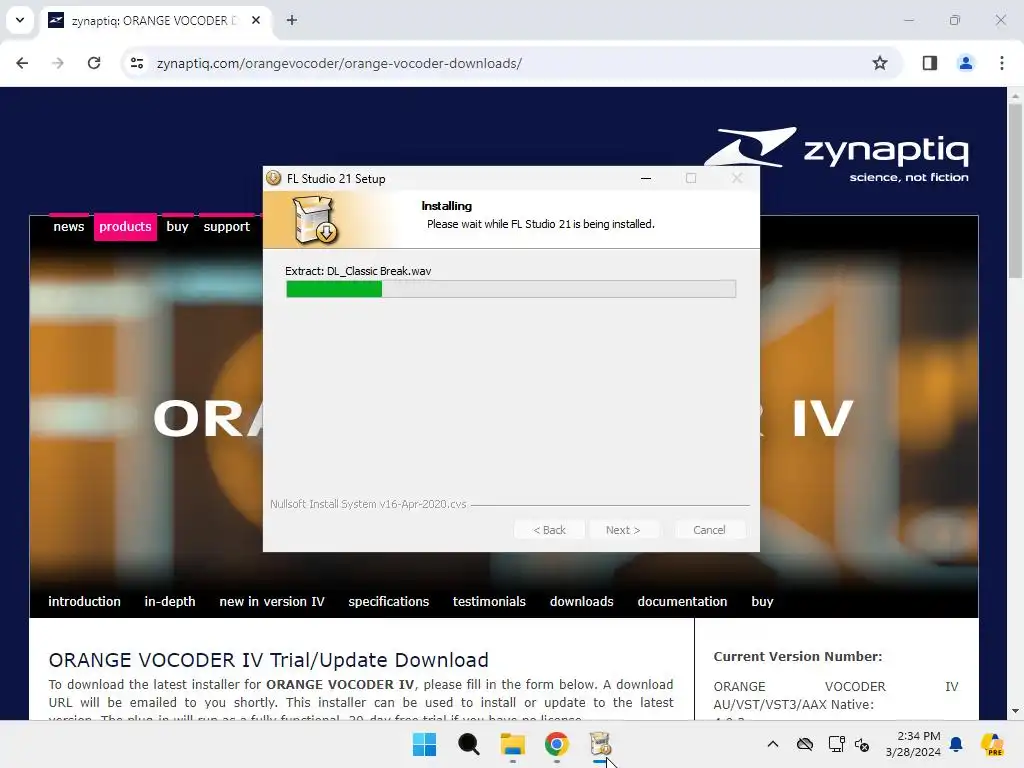Open the documentation page link
Screen dimensions: 1024x768
(682, 601)
